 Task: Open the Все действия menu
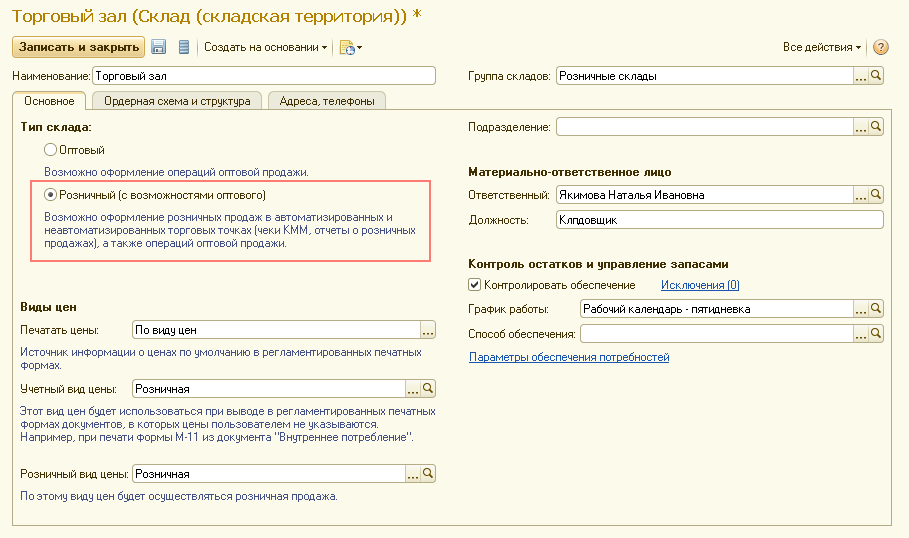click(x=822, y=47)
